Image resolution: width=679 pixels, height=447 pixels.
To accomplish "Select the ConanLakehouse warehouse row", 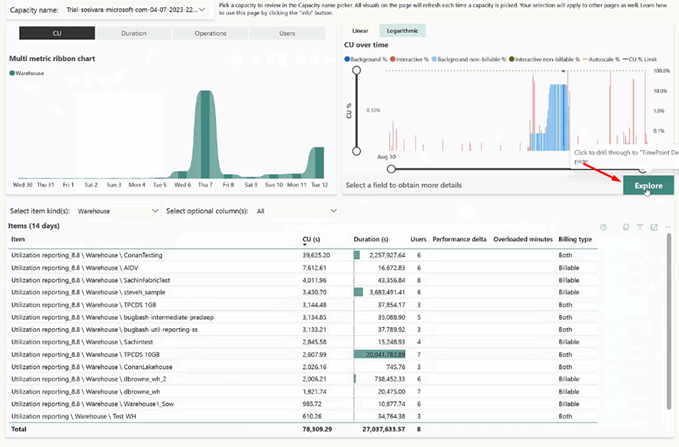I will [303, 367].
